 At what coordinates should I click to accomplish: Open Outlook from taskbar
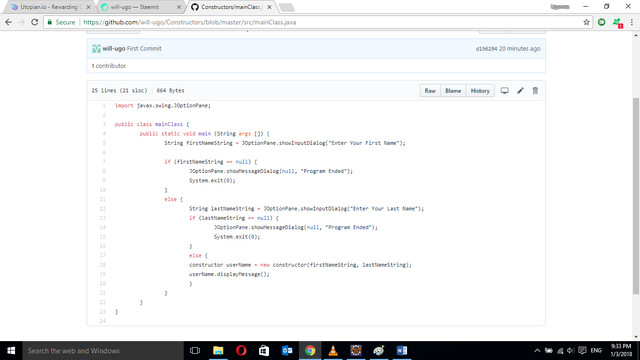[x=287, y=351]
